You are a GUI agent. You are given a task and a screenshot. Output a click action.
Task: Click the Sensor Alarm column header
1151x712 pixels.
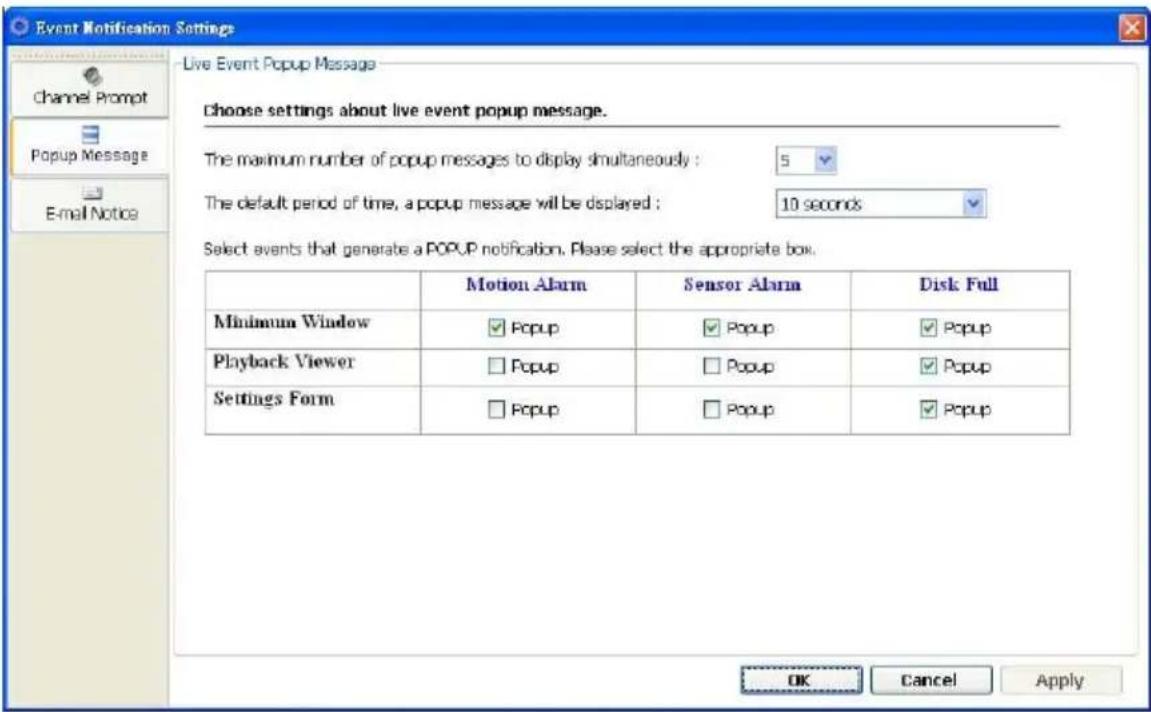coord(742,284)
